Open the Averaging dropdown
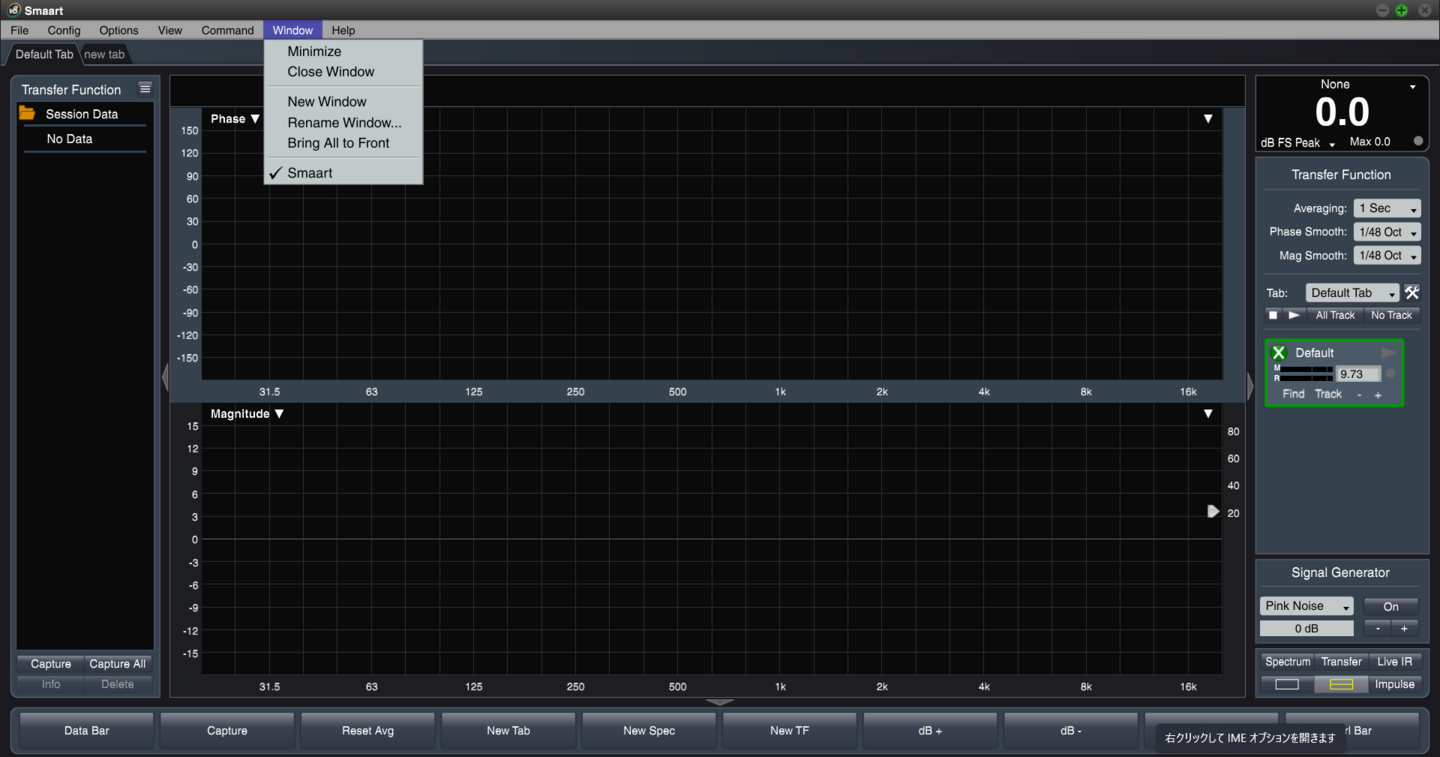Image resolution: width=1440 pixels, height=757 pixels. [x=1386, y=208]
